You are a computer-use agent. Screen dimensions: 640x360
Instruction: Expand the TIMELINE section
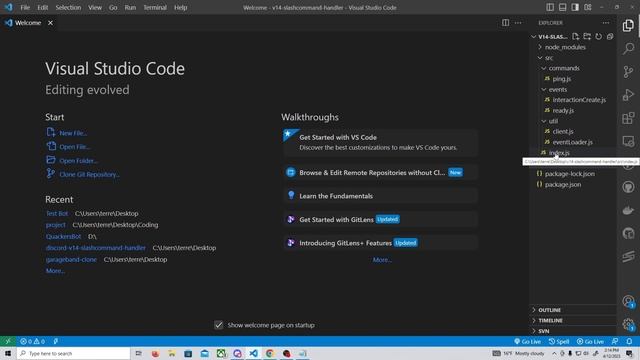pos(573,320)
